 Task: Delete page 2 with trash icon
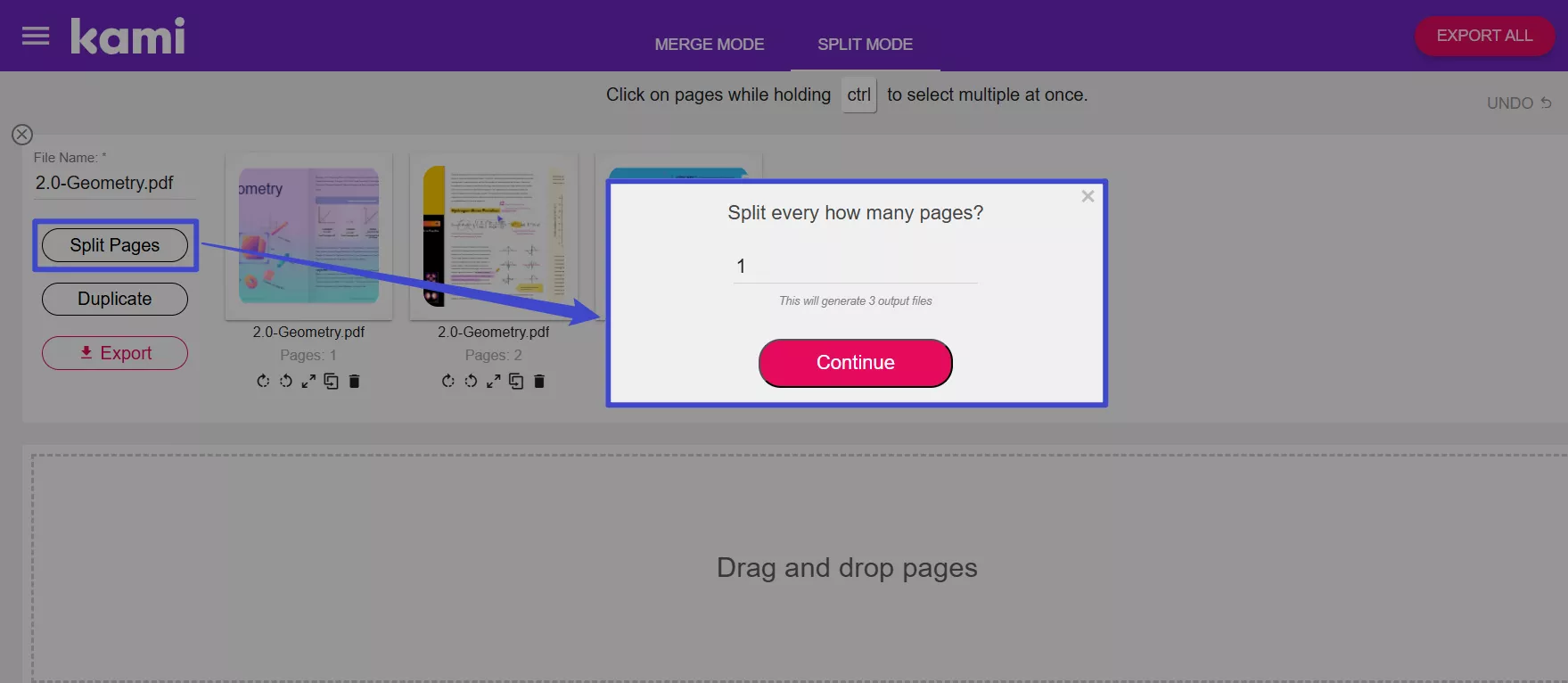539,381
